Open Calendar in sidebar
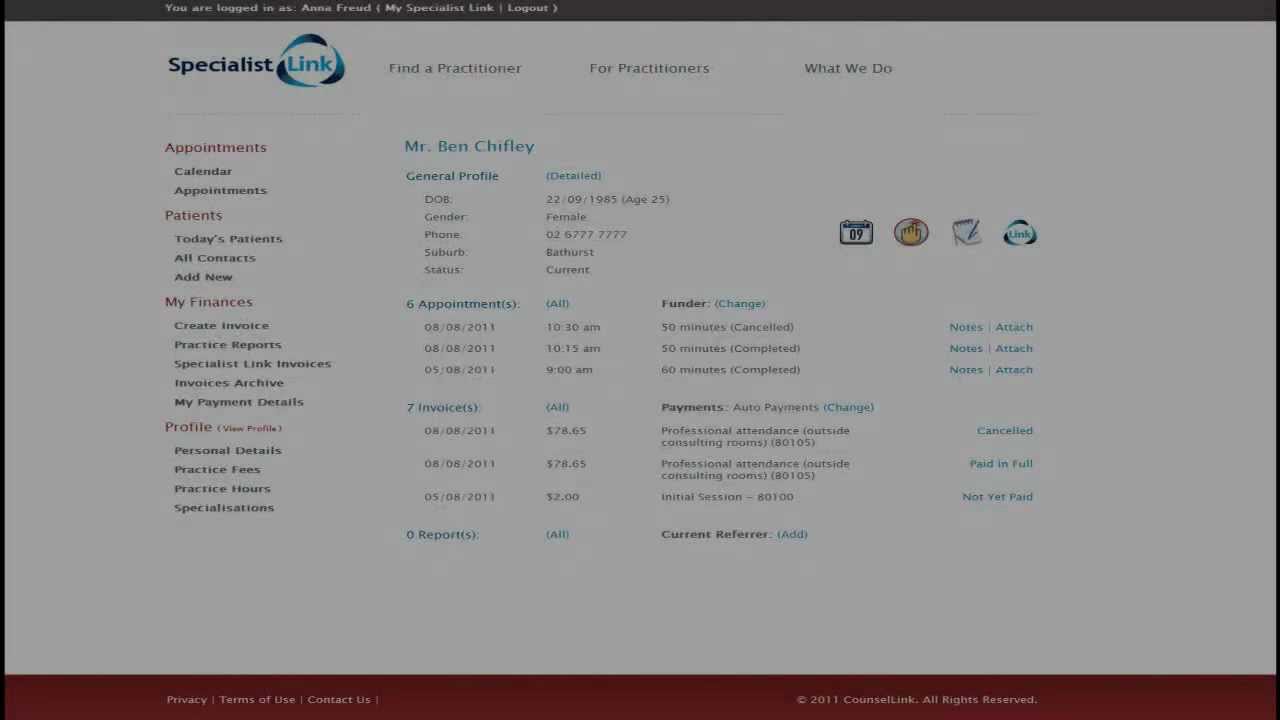Viewport: 1280px width, 720px height. coord(203,171)
